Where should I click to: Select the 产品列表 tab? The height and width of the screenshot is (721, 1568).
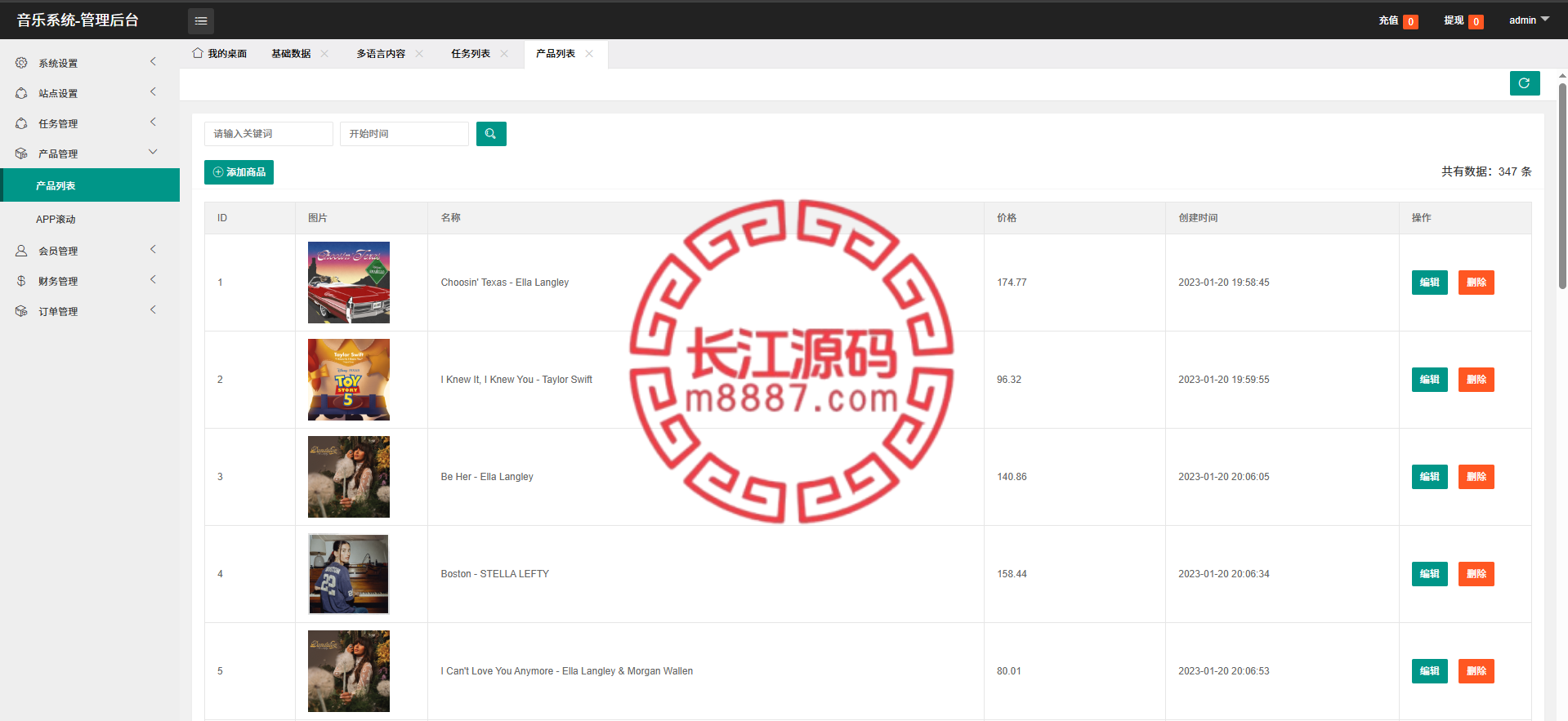(556, 54)
